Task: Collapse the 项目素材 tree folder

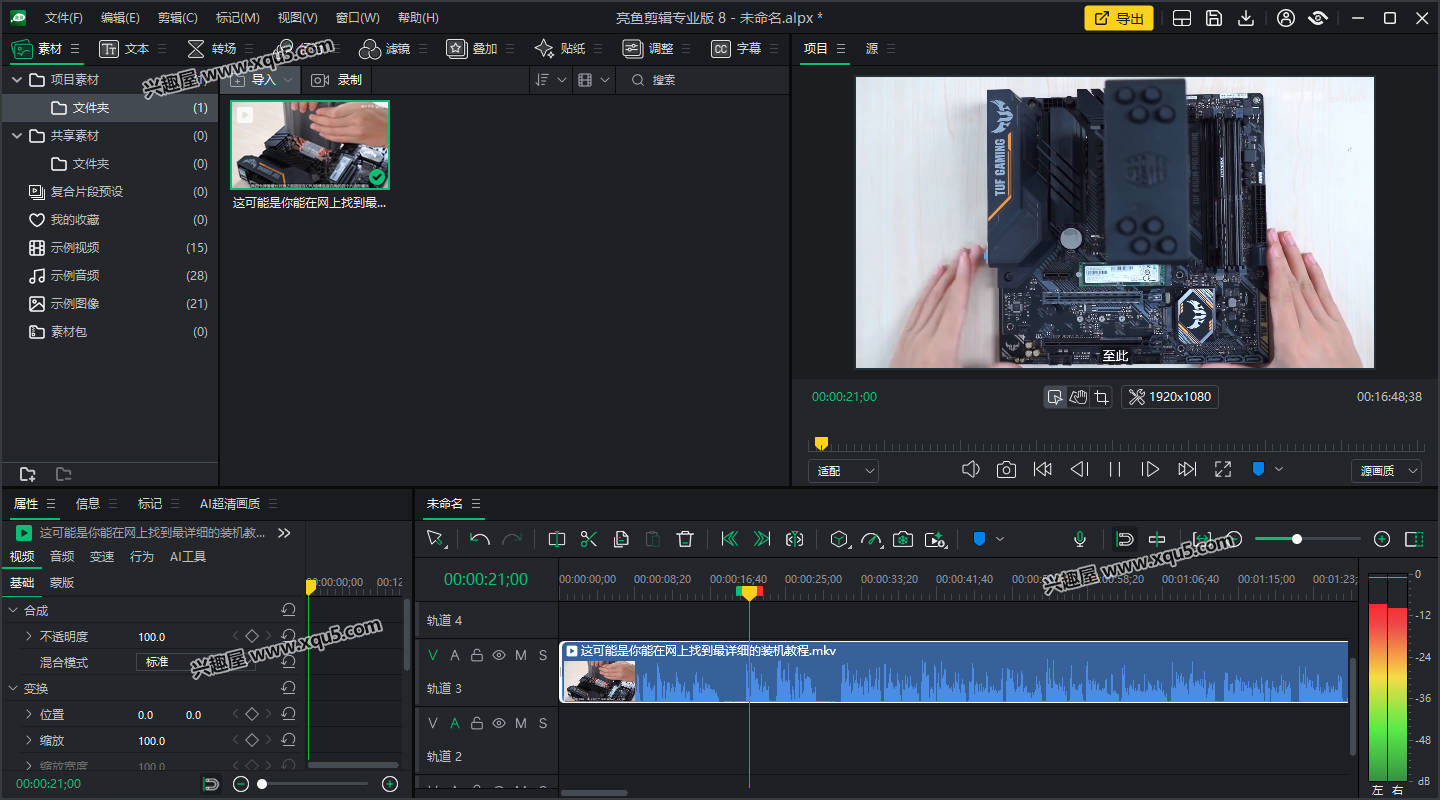Action: click(x=16, y=79)
